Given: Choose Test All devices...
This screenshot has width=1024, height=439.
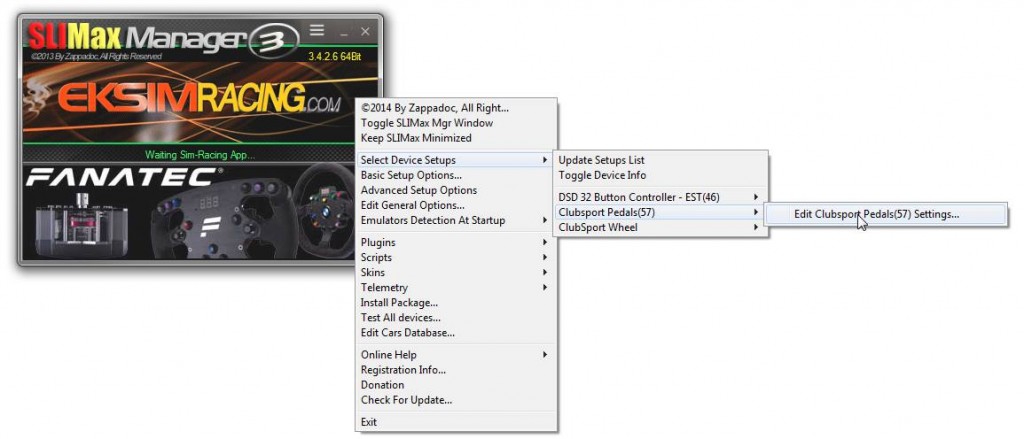Looking at the screenshot, I should 455,317.
